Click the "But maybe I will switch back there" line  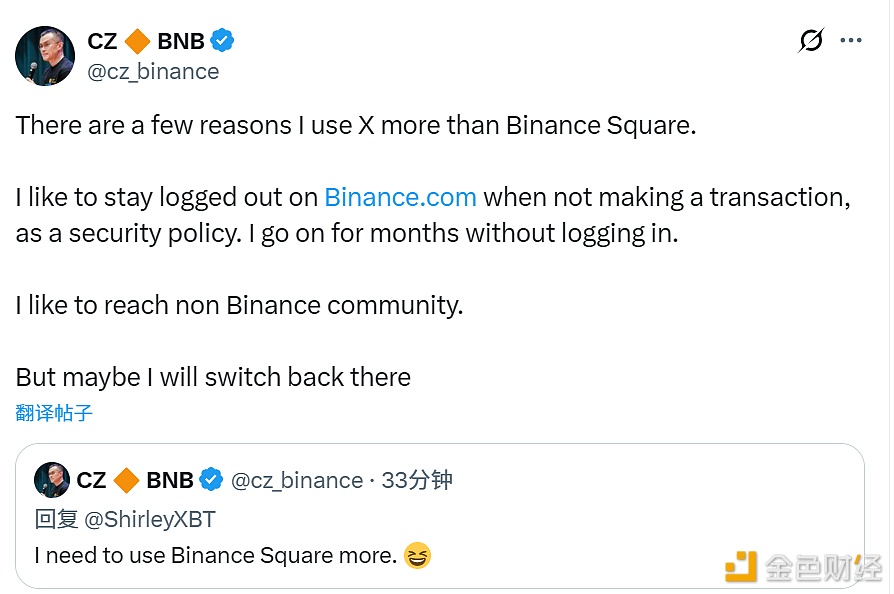point(213,377)
